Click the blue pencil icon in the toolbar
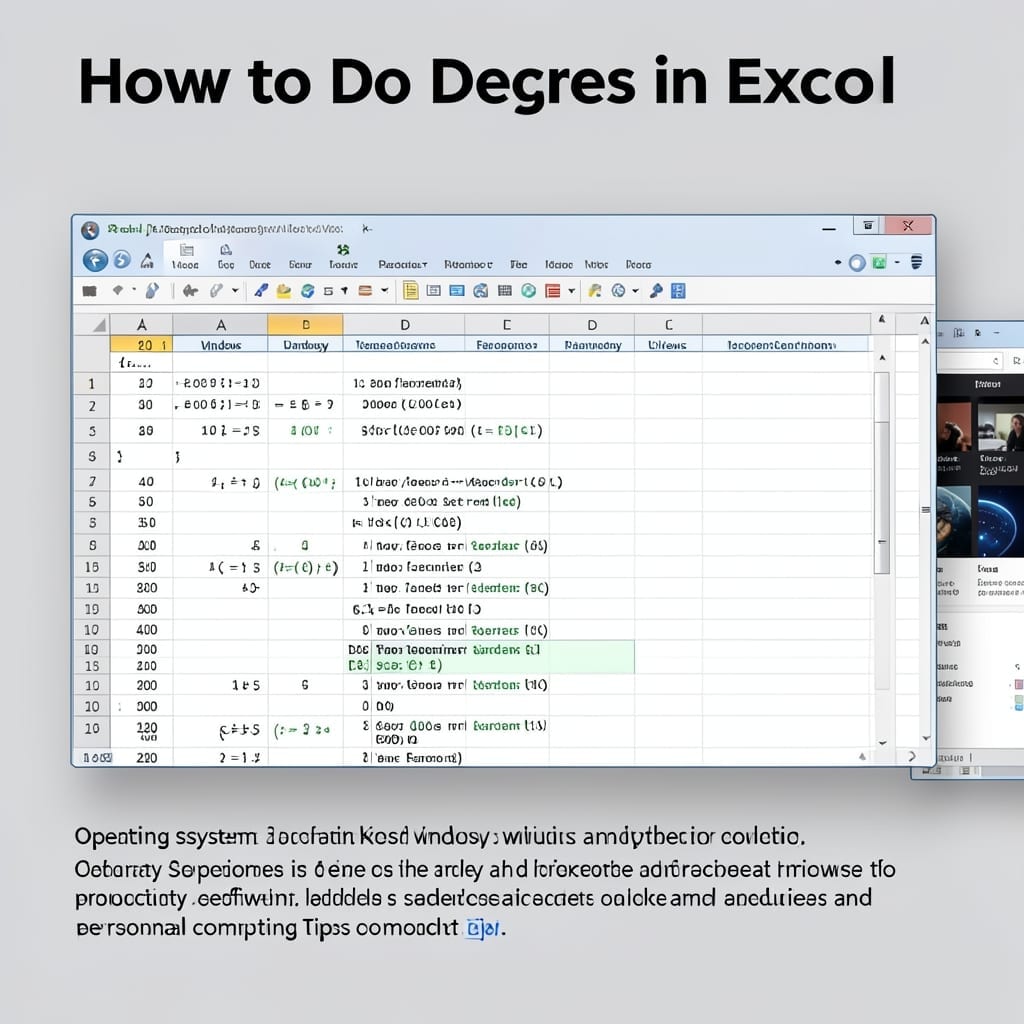 click(x=261, y=291)
